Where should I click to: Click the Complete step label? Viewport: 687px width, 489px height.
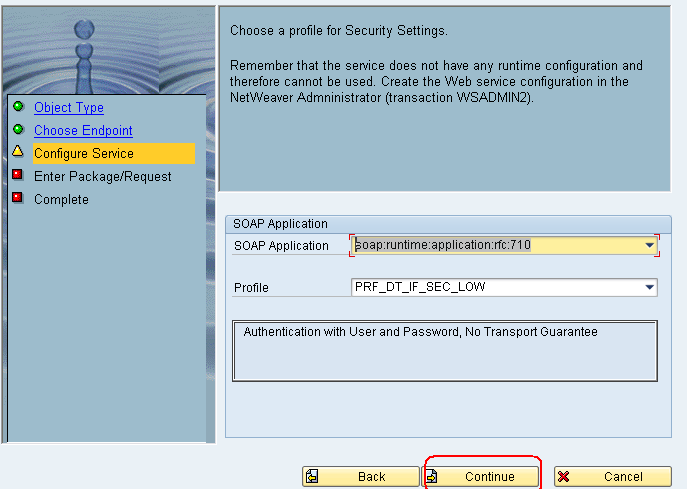click(x=61, y=199)
